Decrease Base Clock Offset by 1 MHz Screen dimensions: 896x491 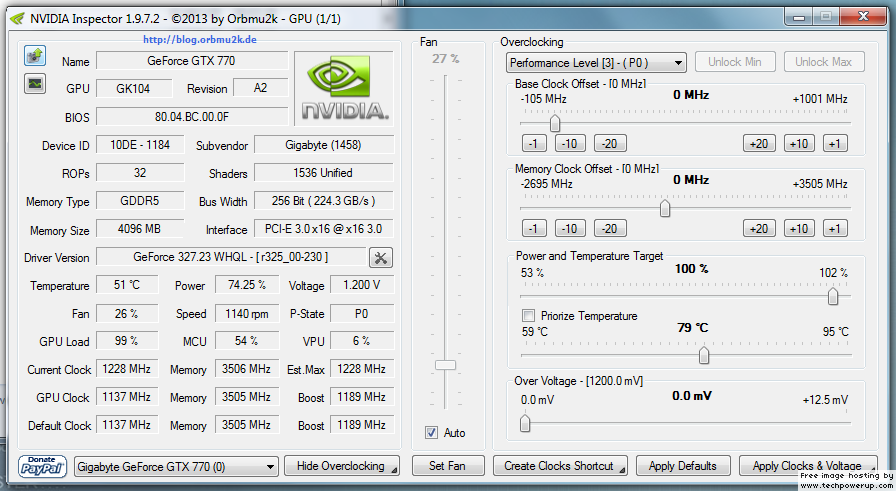click(534, 143)
